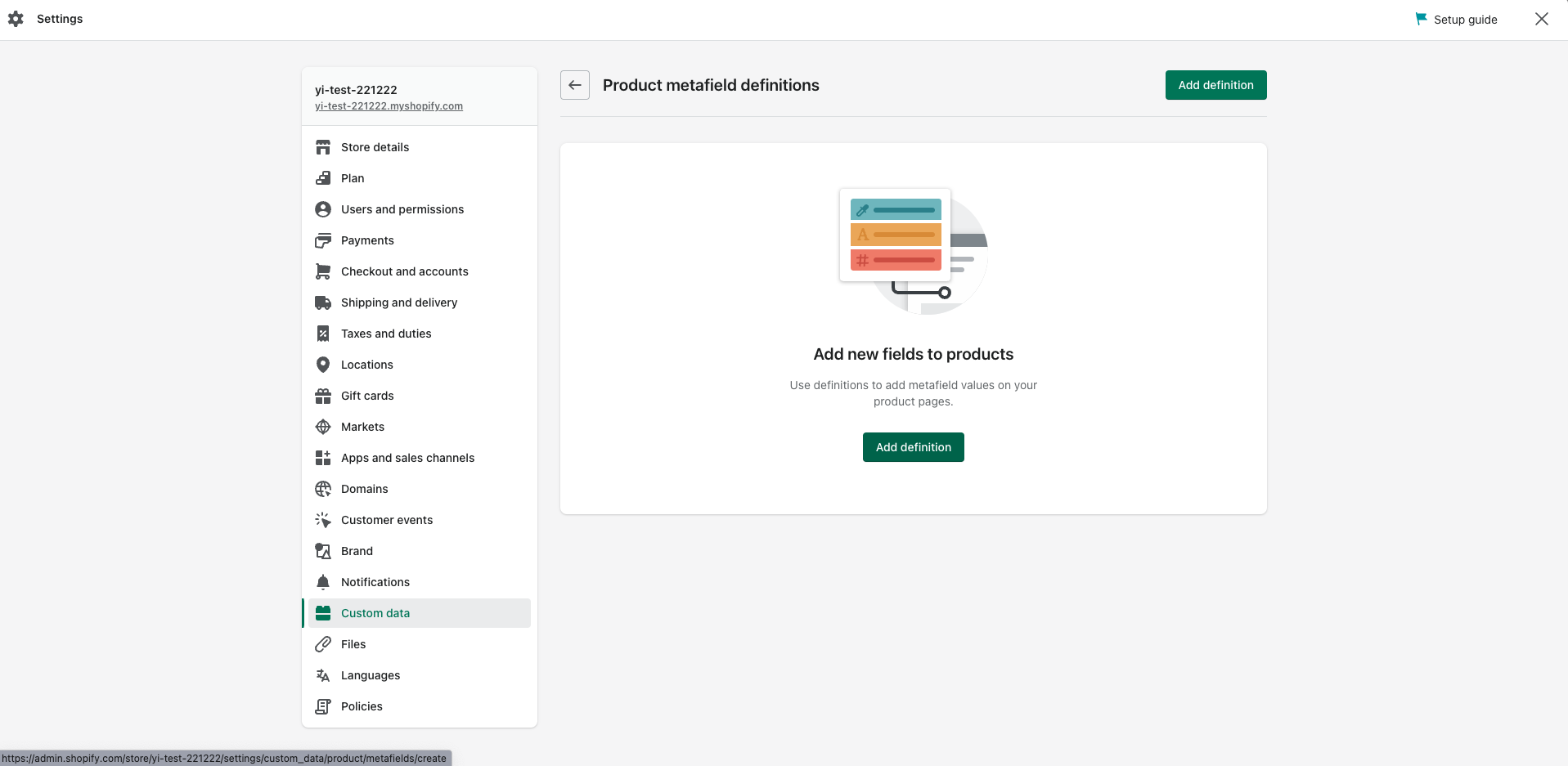Open Taxes and duties settings
The height and width of the screenshot is (766, 1568).
[386, 334]
